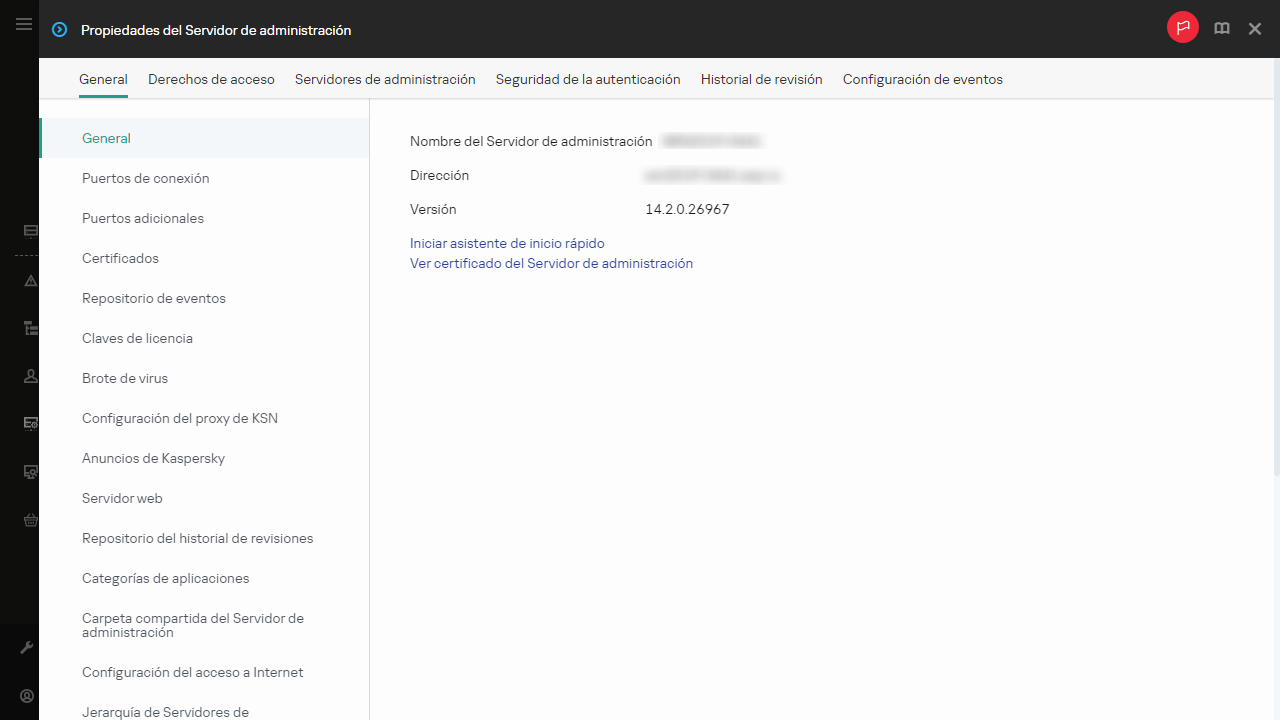Open the help book icon

(x=1221, y=29)
